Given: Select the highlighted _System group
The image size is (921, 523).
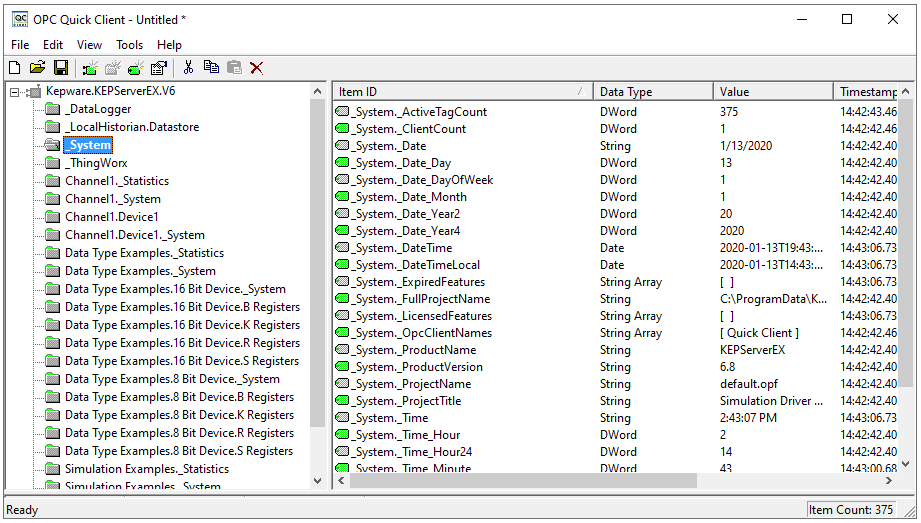Looking at the screenshot, I should (88, 145).
